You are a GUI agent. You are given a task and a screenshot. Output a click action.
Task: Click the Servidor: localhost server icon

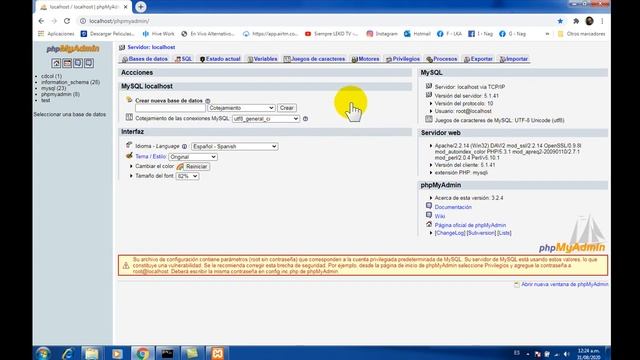click(122, 47)
